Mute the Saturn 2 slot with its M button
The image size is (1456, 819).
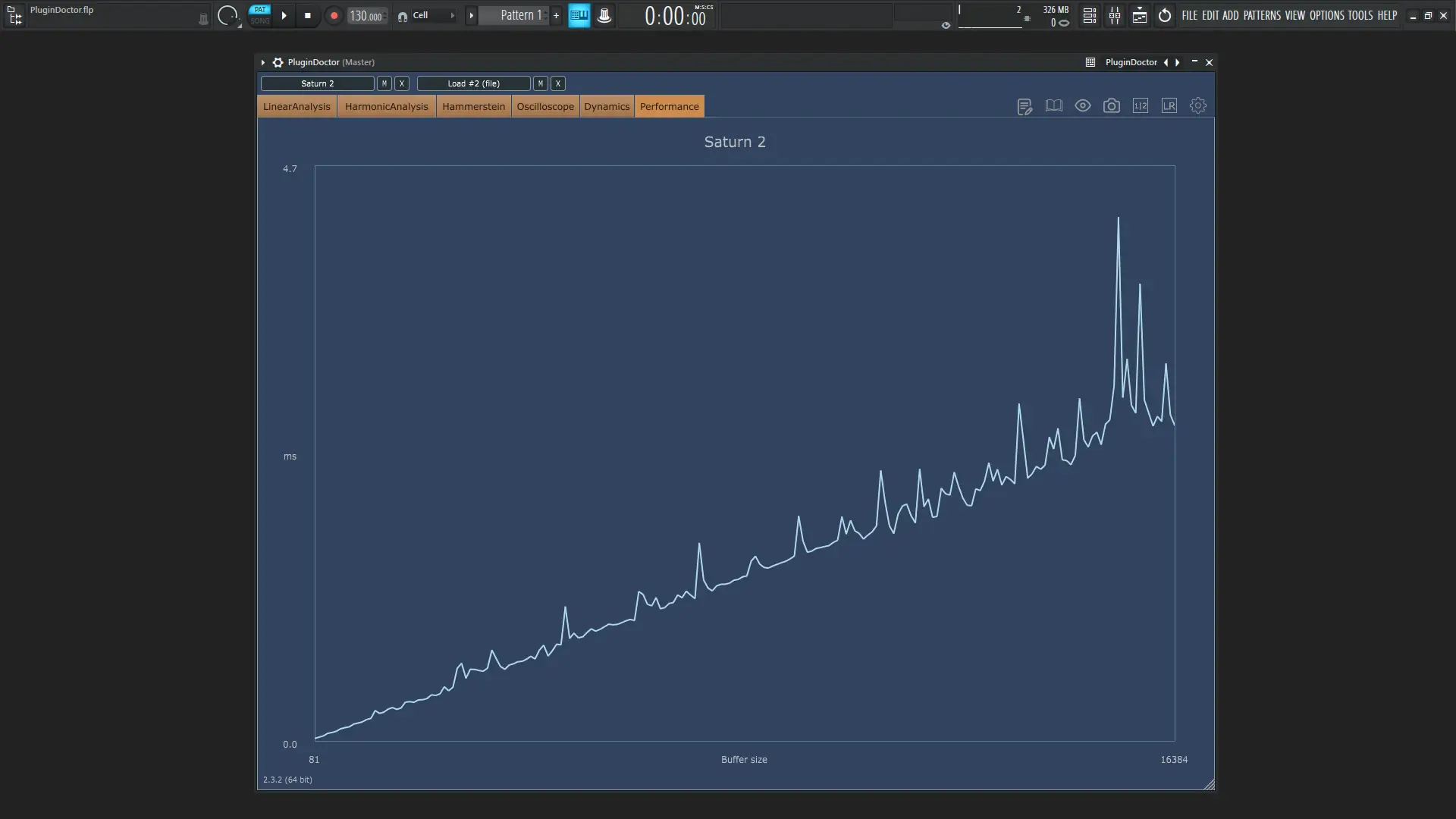coord(384,83)
